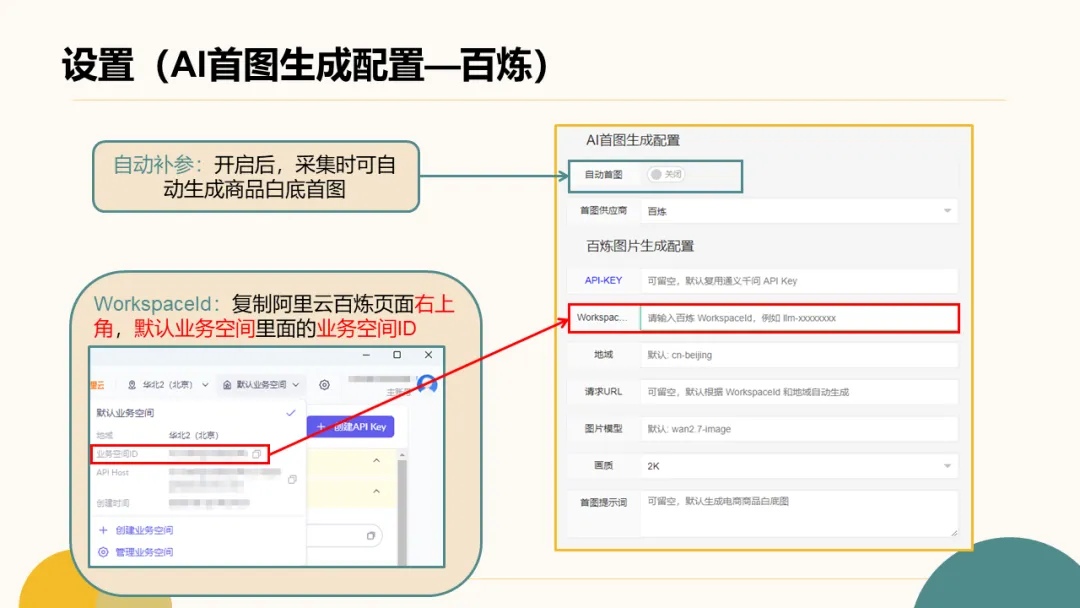Click the 图片模型 field with wan2.7-image placeholder
The height and width of the screenshot is (608, 1080).
pos(799,429)
